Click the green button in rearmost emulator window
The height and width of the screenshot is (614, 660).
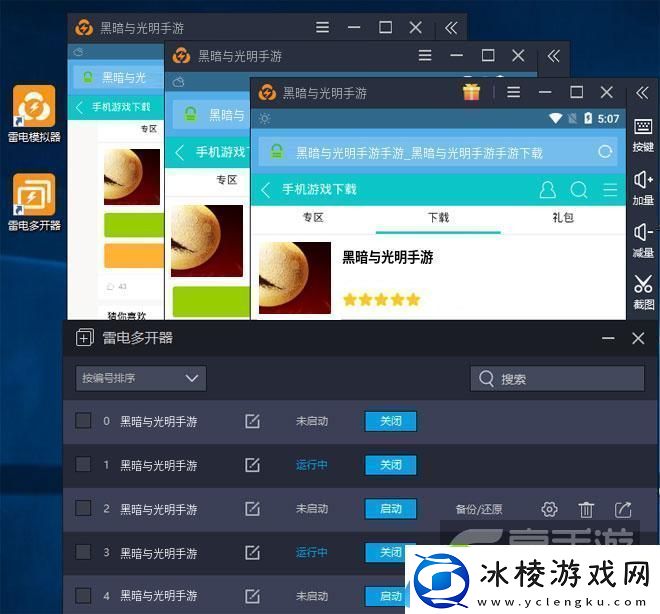pyautogui.click(x=133, y=225)
